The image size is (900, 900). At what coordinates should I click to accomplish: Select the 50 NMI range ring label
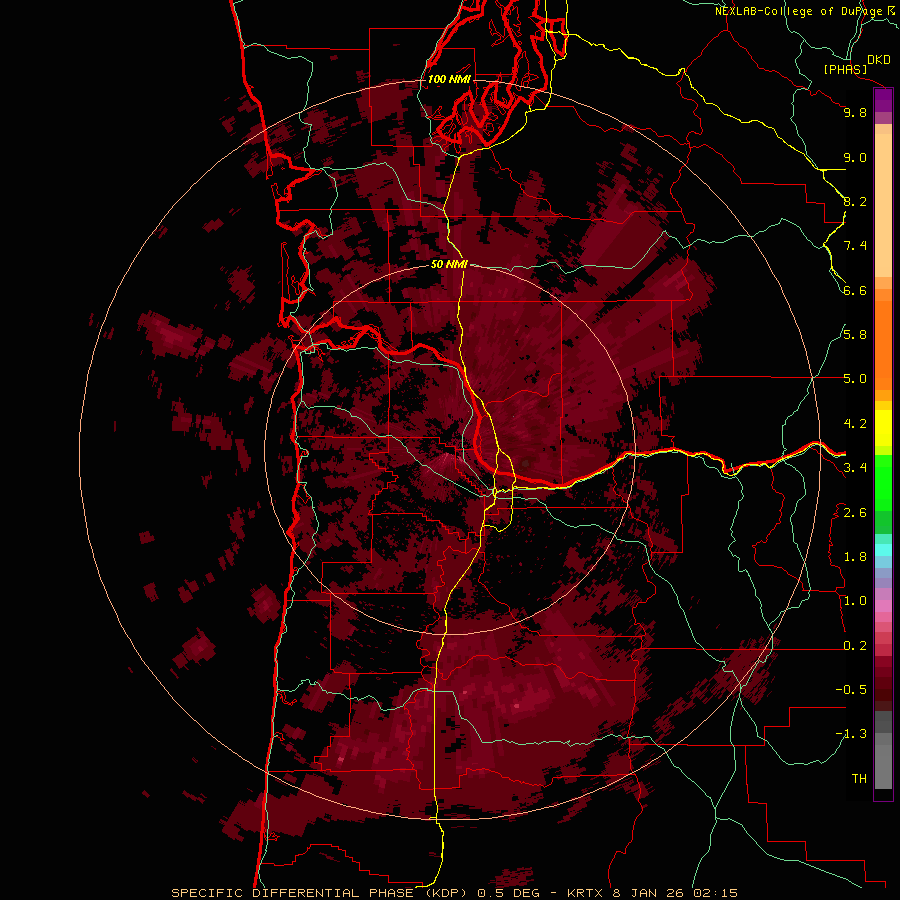coord(449,264)
